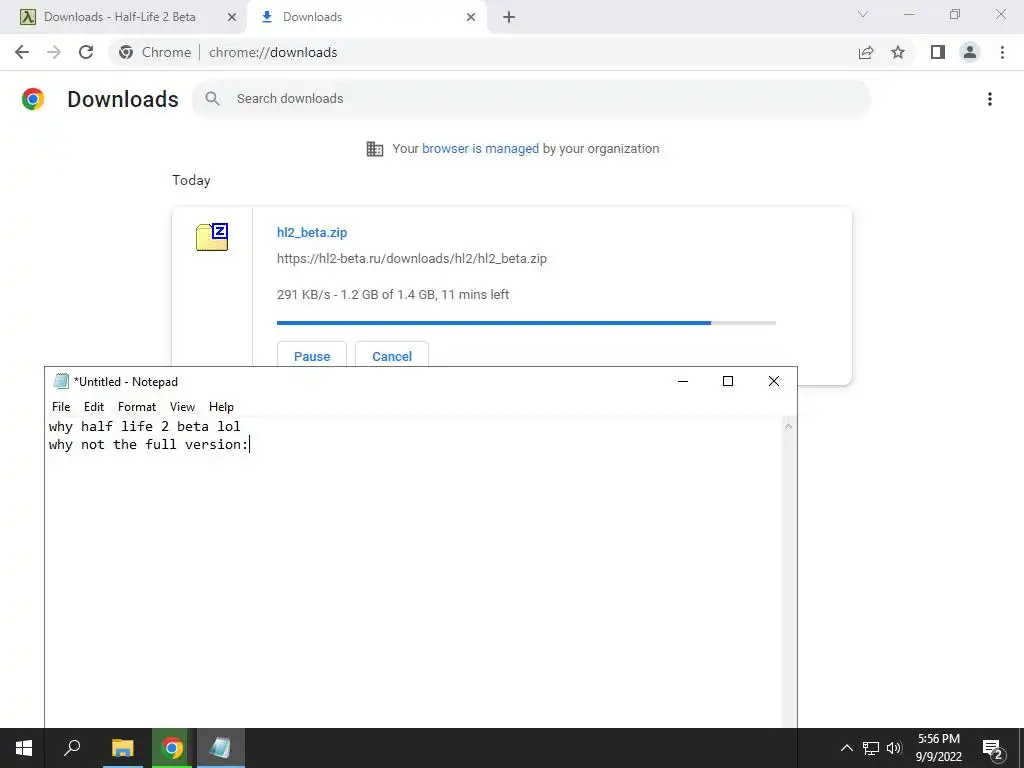
Task: Open Notepad's Format menu
Action: pyautogui.click(x=136, y=406)
